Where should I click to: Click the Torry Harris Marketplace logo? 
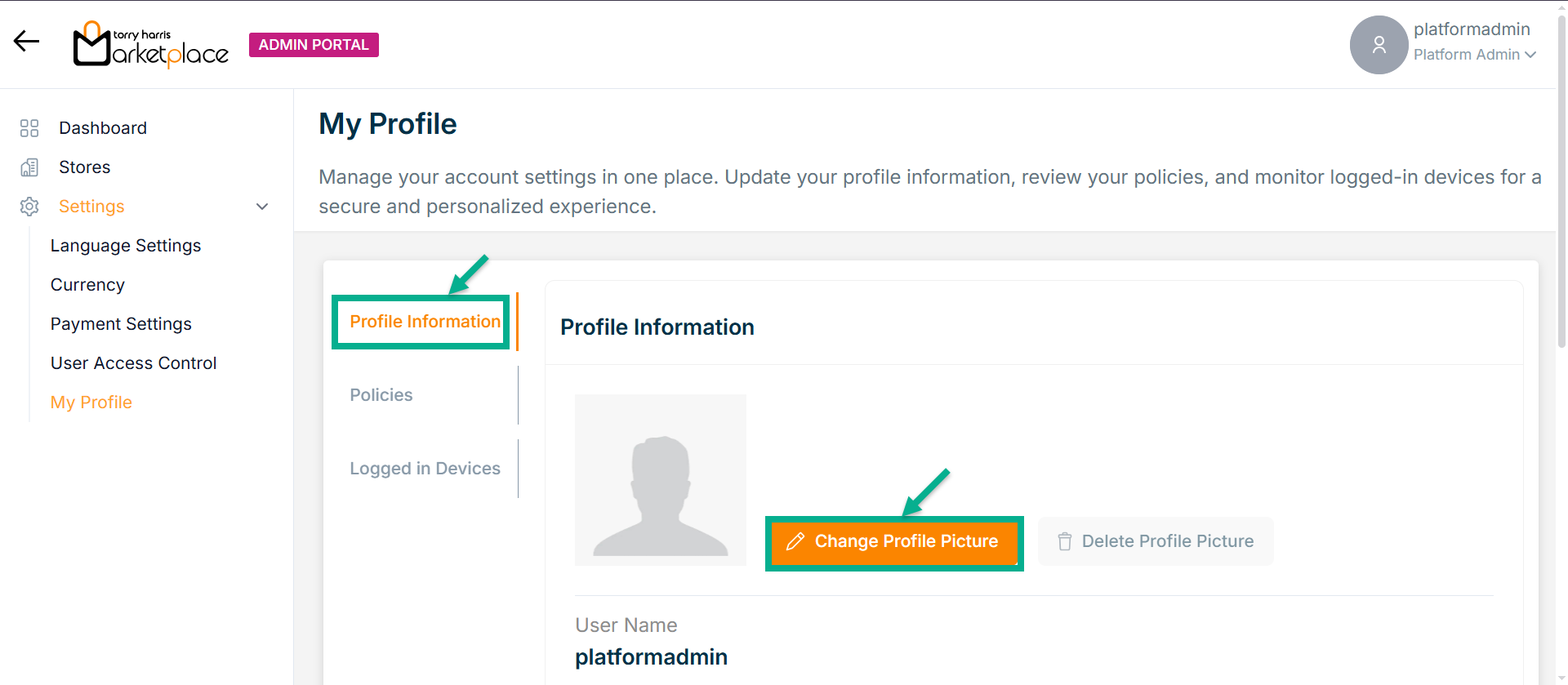click(151, 45)
